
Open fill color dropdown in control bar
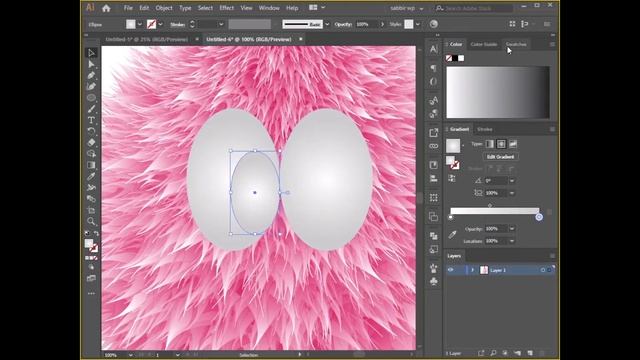click(140, 24)
